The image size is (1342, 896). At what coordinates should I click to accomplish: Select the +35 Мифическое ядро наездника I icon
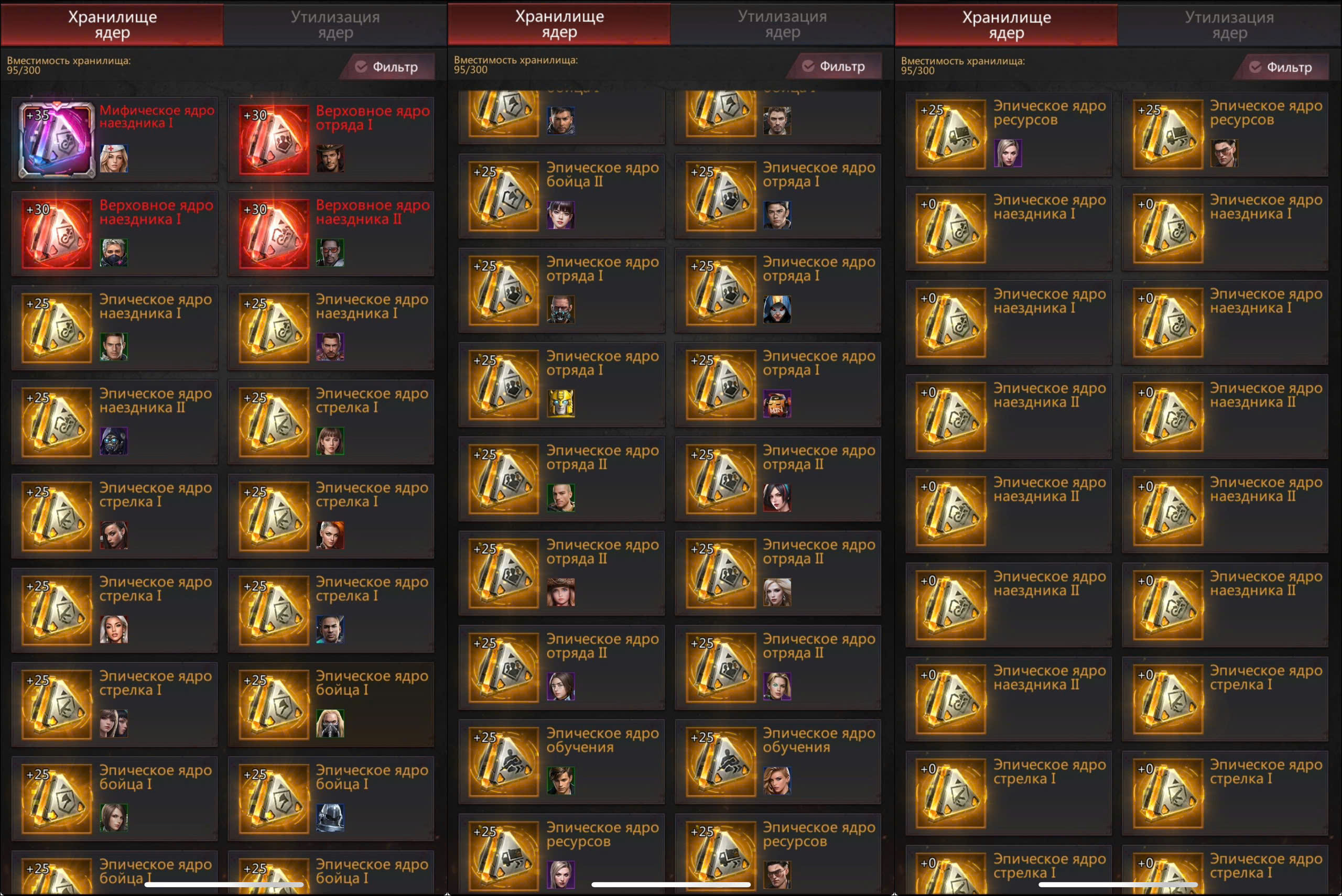(57, 140)
